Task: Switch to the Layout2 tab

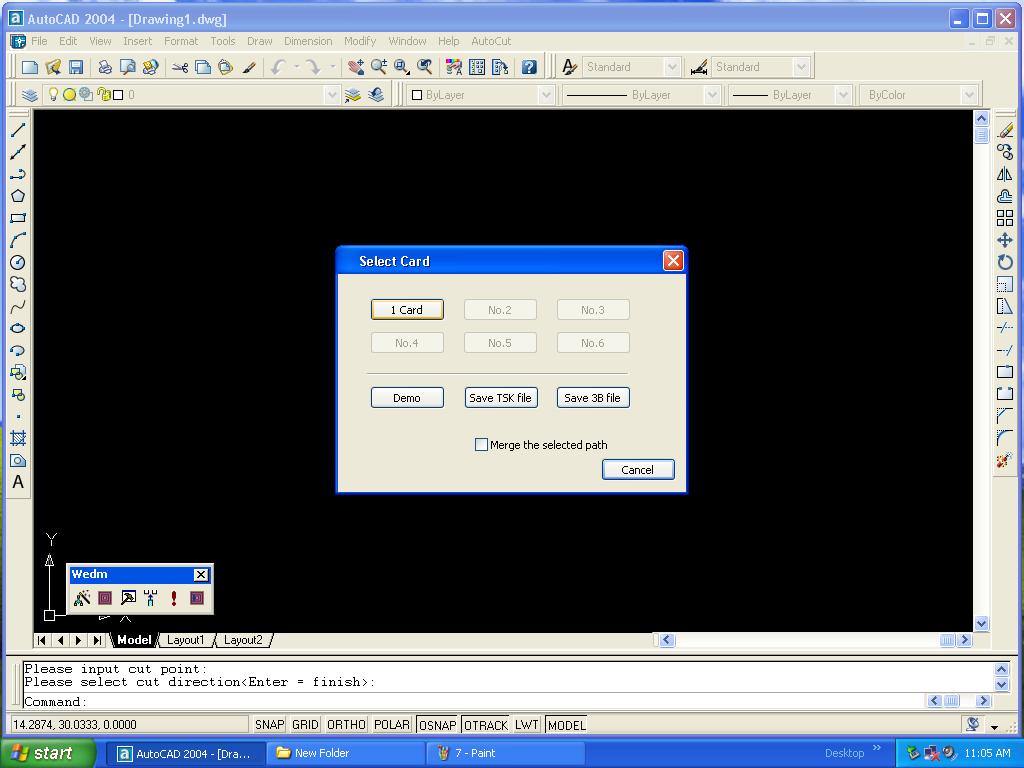Action: coord(243,640)
